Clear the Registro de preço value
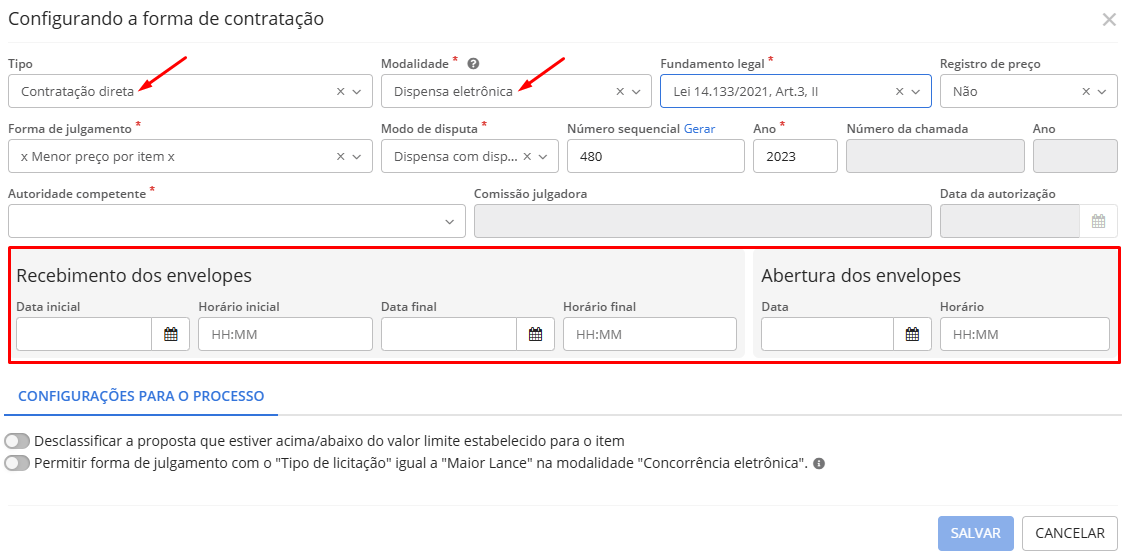 [1086, 91]
